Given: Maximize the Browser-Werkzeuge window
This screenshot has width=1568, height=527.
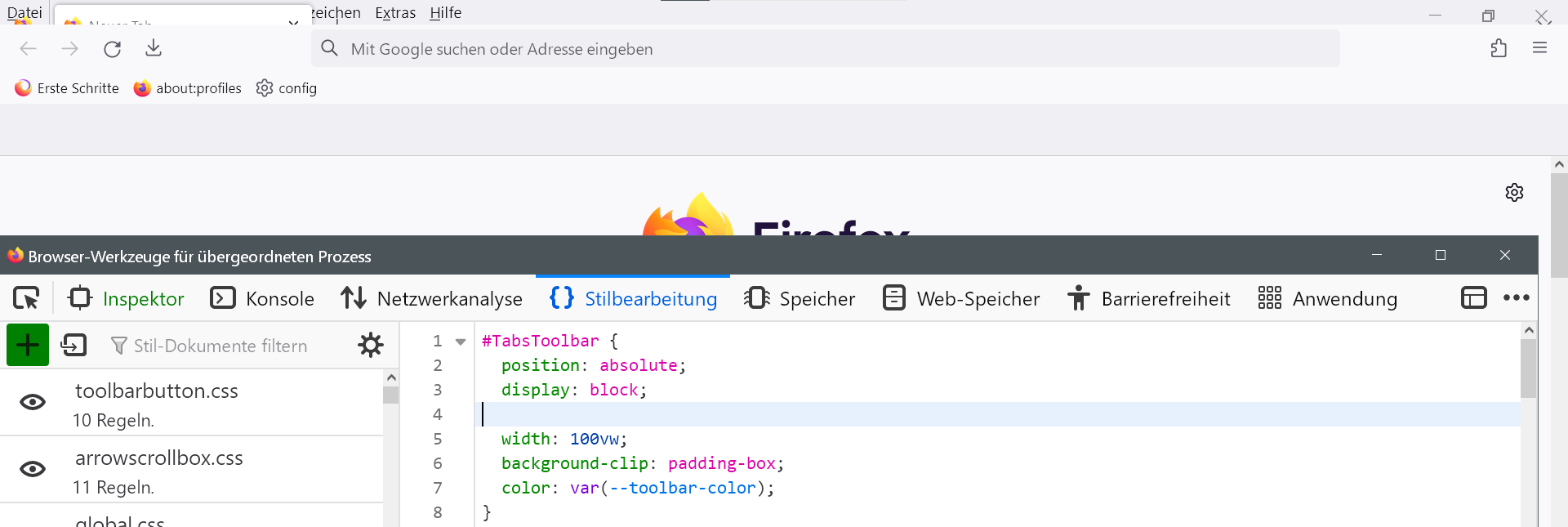Looking at the screenshot, I should pos(1441,255).
